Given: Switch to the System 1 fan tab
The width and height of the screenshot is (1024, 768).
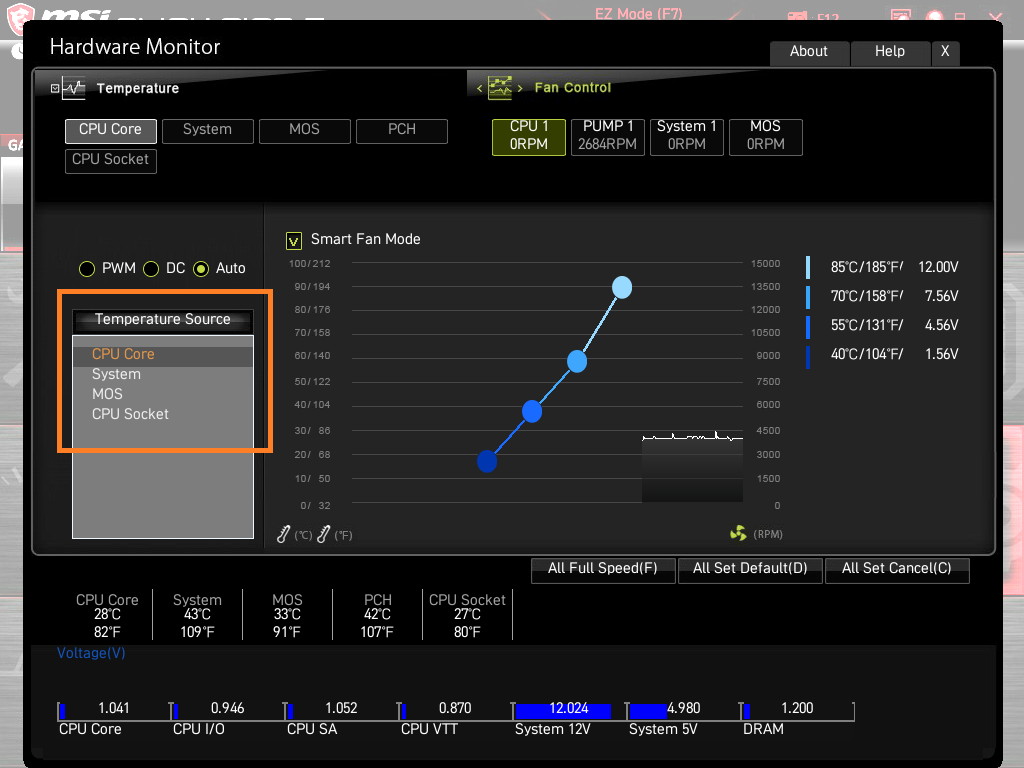Looking at the screenshot, I should (x=686, y=135).
